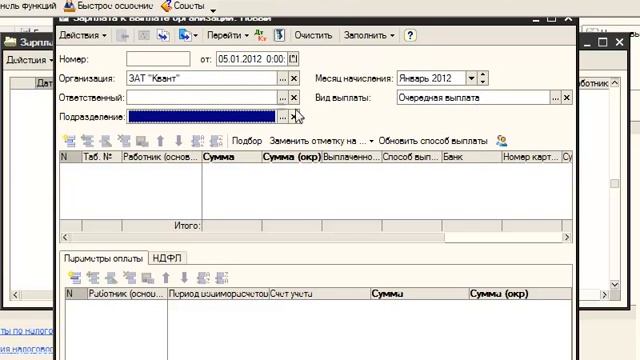Move the row down in the Параметры оплаты table
The height and width of the screenshot is (360, 640).
point(184,278)
